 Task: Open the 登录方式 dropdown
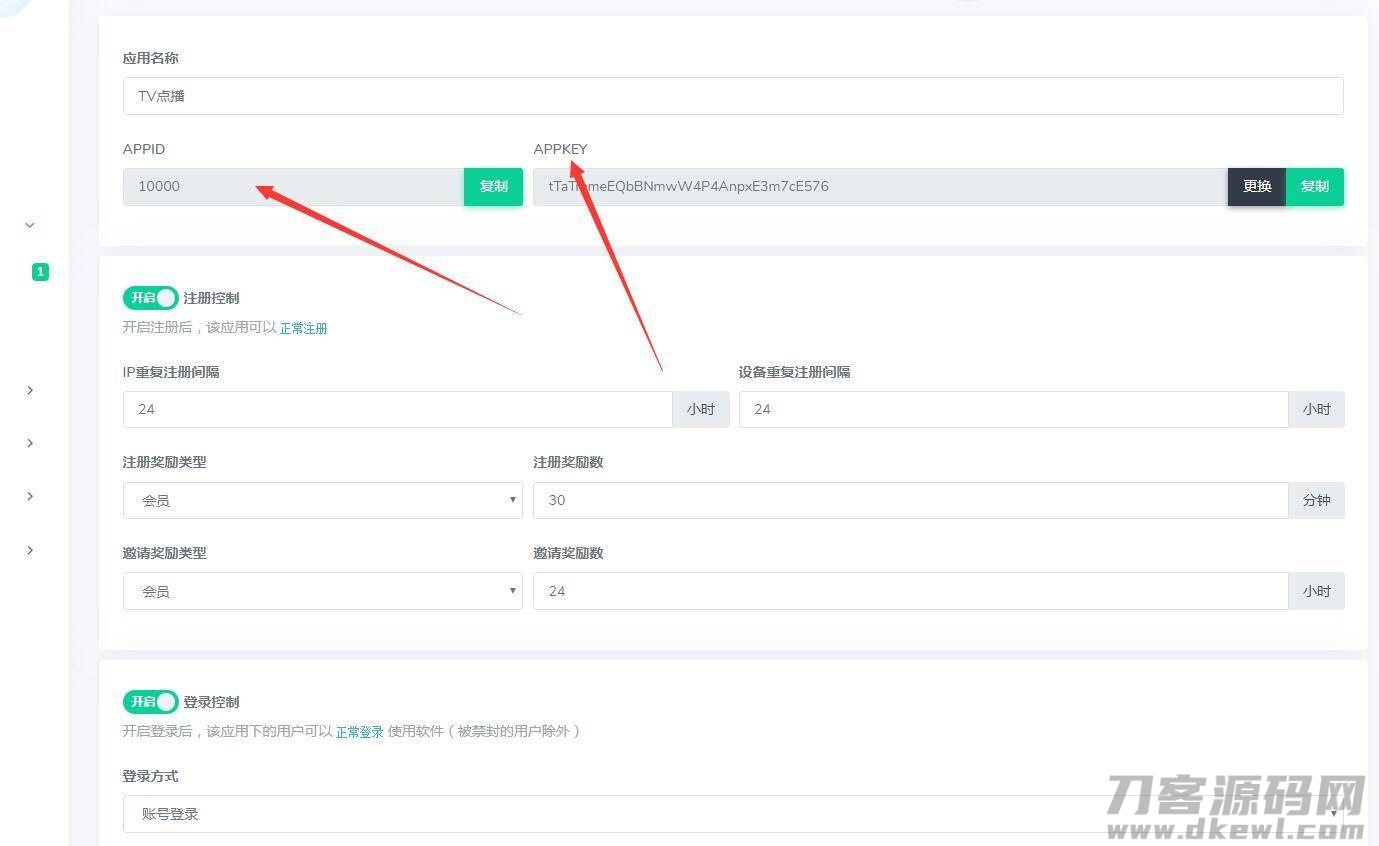732,814
